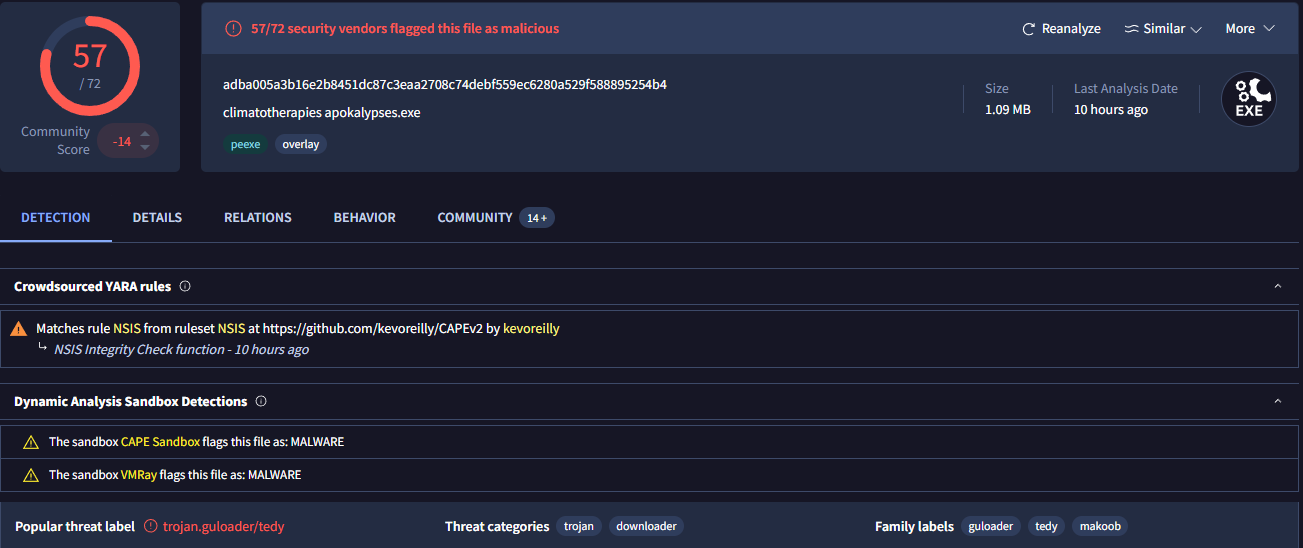The width and height of the screenshot is (1303, 548).
Task: Click the orange warning icon on NSIS rule
Action: pyautogui.click(x=18, y=328)
